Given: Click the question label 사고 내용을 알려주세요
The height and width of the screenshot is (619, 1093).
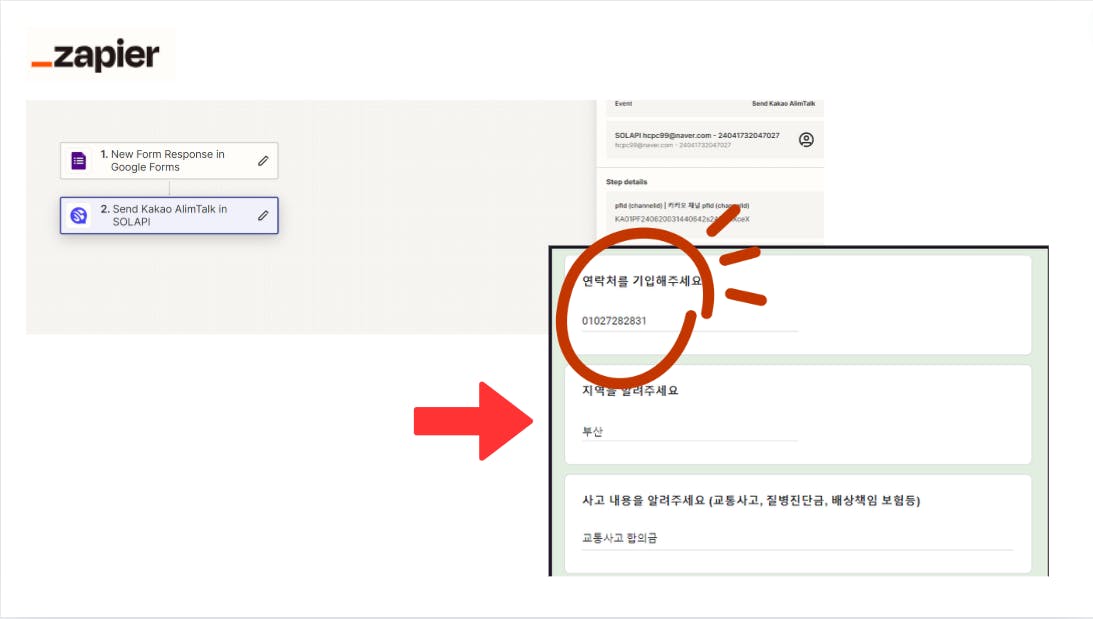Looking at the screenshot, I should tap(751, 500).
